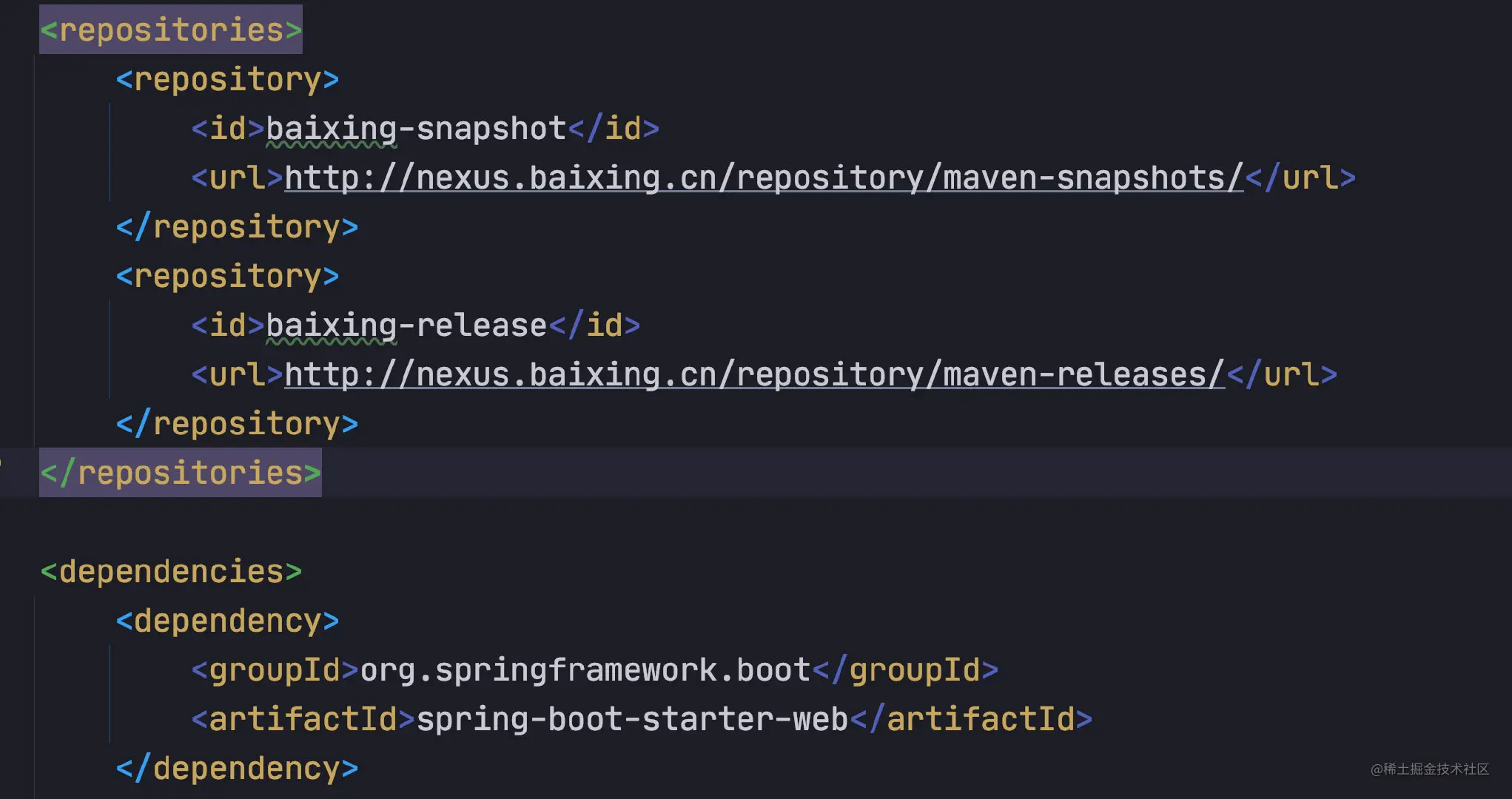Click org.springframework.boot groupId value
The width and height of the screenshot is (1512, 799).
pos(585,670)
